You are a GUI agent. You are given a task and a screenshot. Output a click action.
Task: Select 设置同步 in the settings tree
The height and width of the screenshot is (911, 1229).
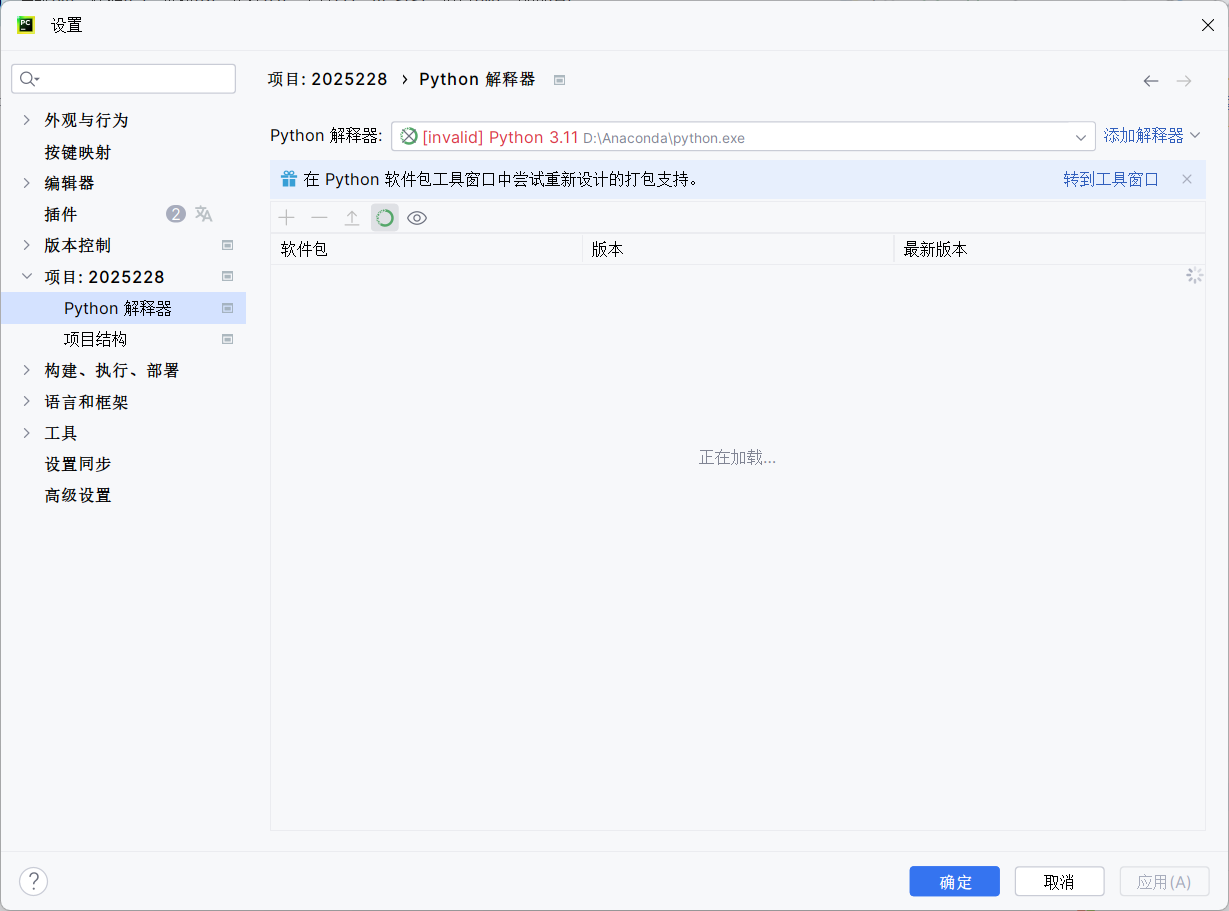click(x=78, y=464)
